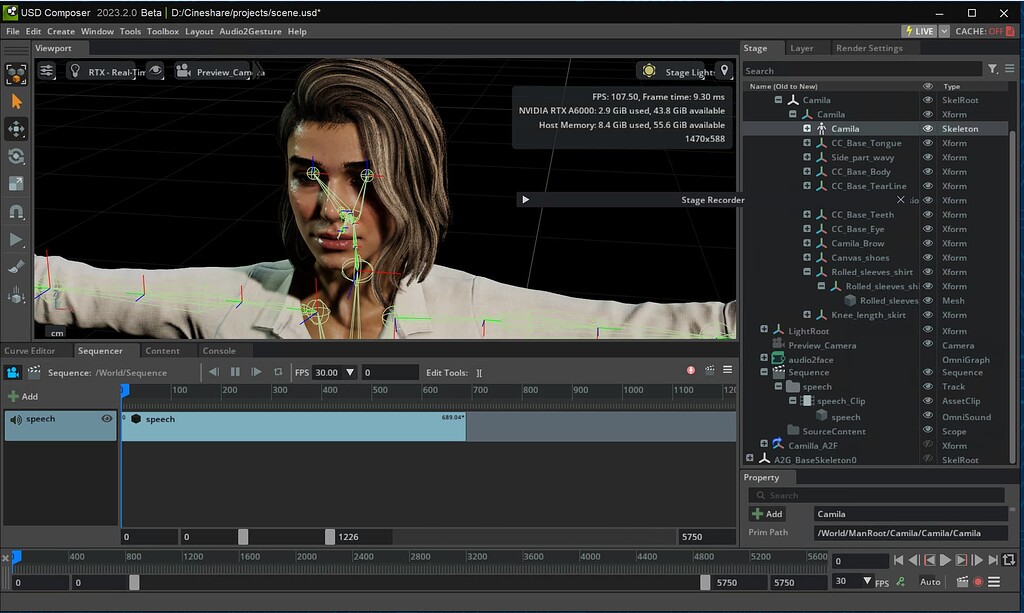Click the Prim Path field showing /World/ManRoot/Camila
Screen dimensions: 1024x613
pos(910,532)
